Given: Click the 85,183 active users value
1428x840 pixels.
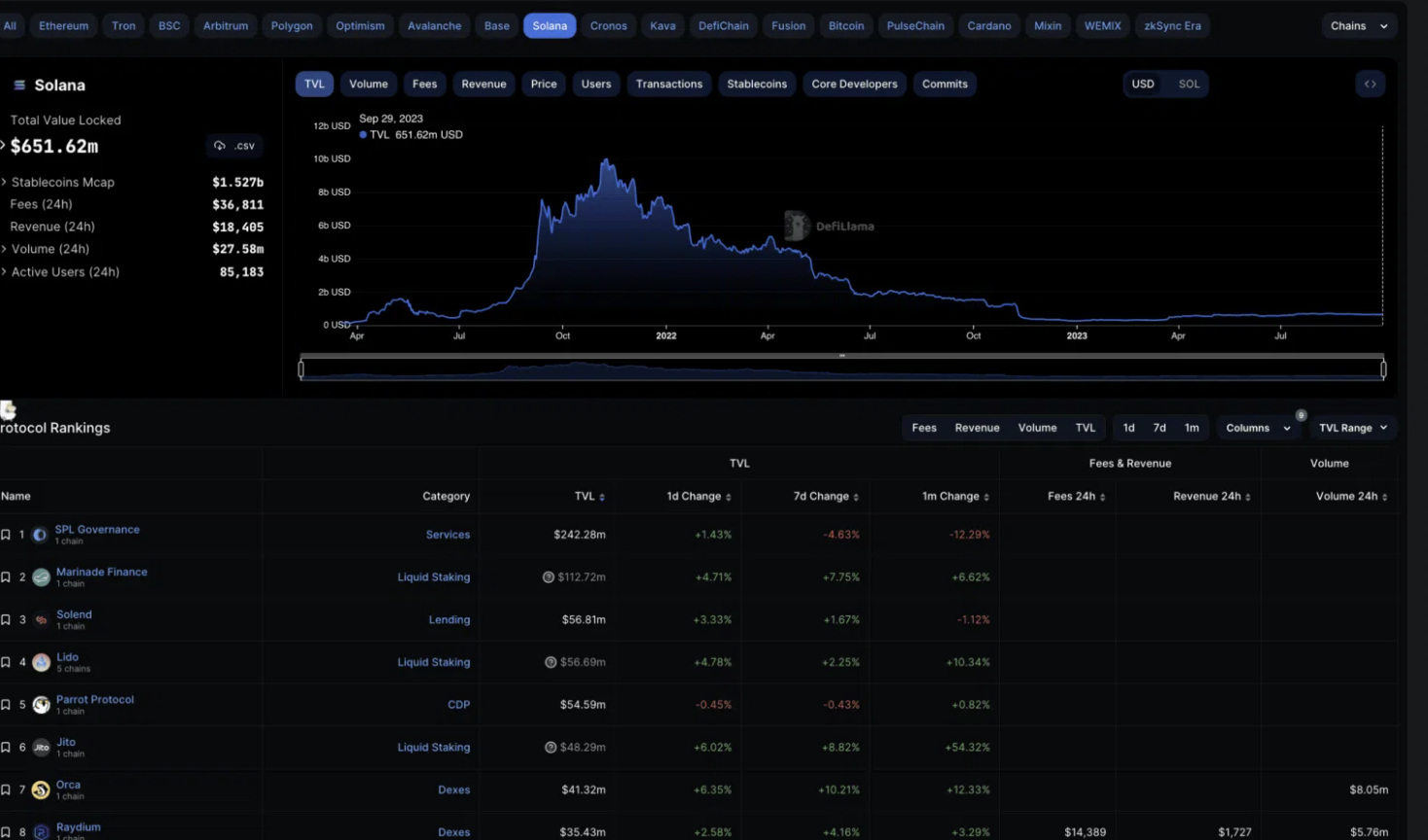Looking at the screenshot, I should (x=241, y=272).
